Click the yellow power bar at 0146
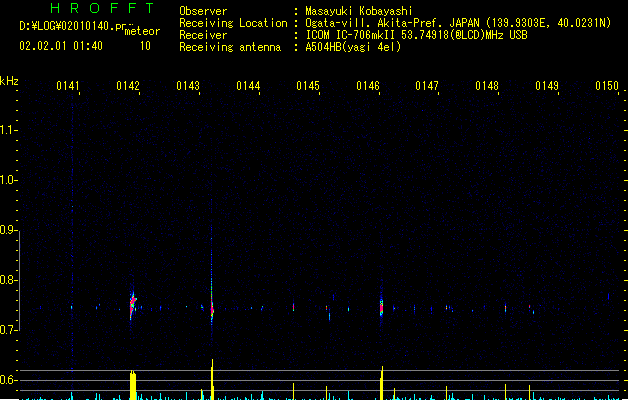The image size is (629, 400). point(381,383)
